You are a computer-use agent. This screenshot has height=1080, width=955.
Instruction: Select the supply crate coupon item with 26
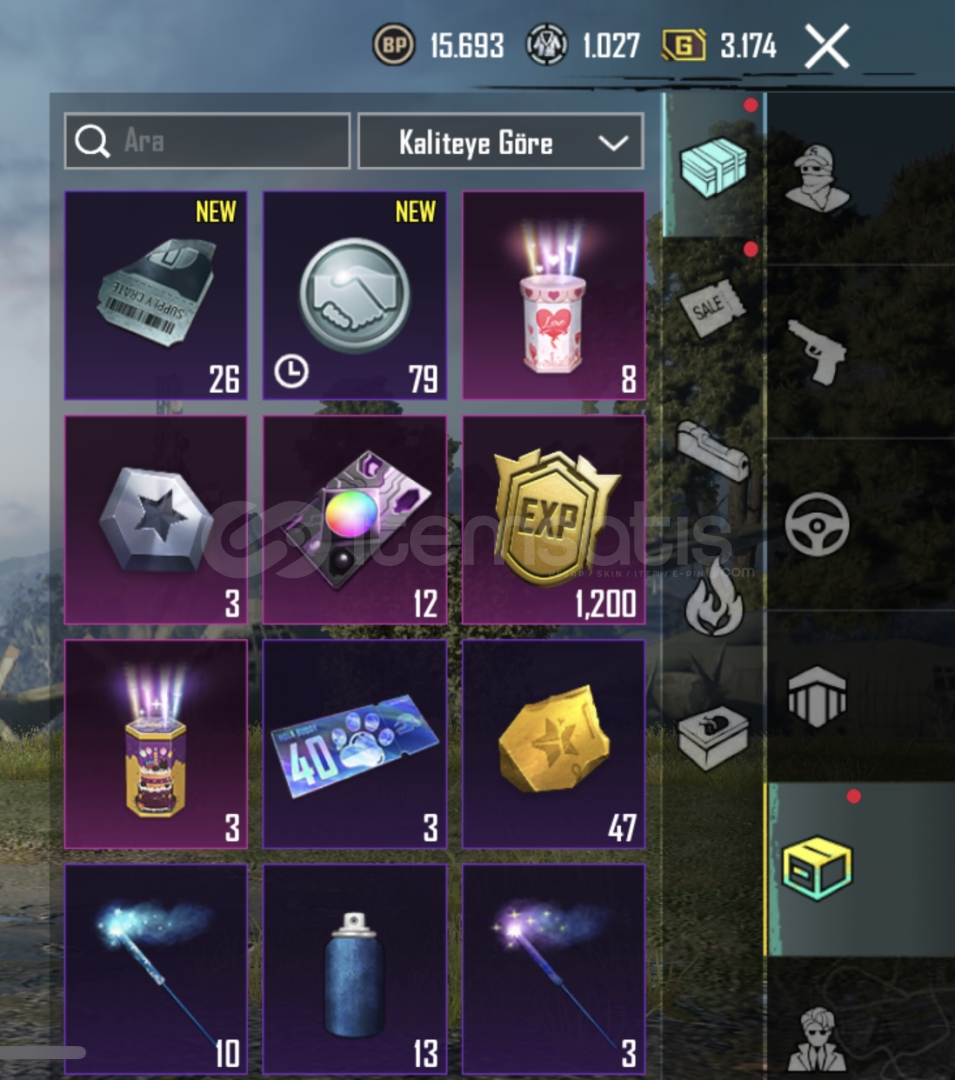coord(156,295)
